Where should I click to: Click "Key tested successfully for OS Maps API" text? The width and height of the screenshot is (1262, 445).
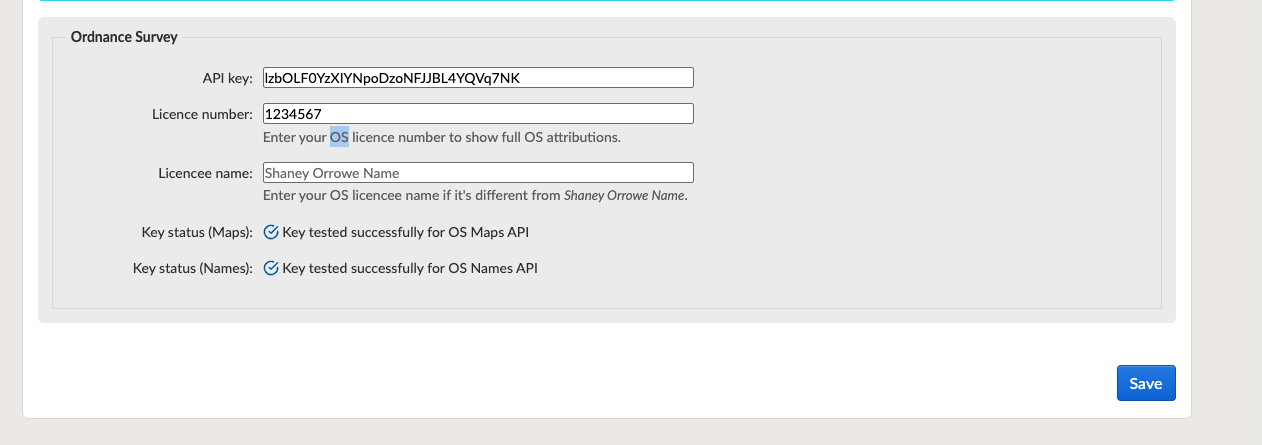coord(406,232)
